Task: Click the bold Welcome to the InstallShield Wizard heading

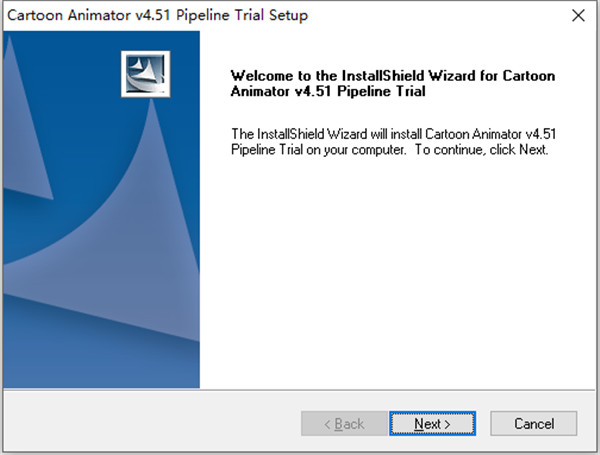Action: (391, 75)
